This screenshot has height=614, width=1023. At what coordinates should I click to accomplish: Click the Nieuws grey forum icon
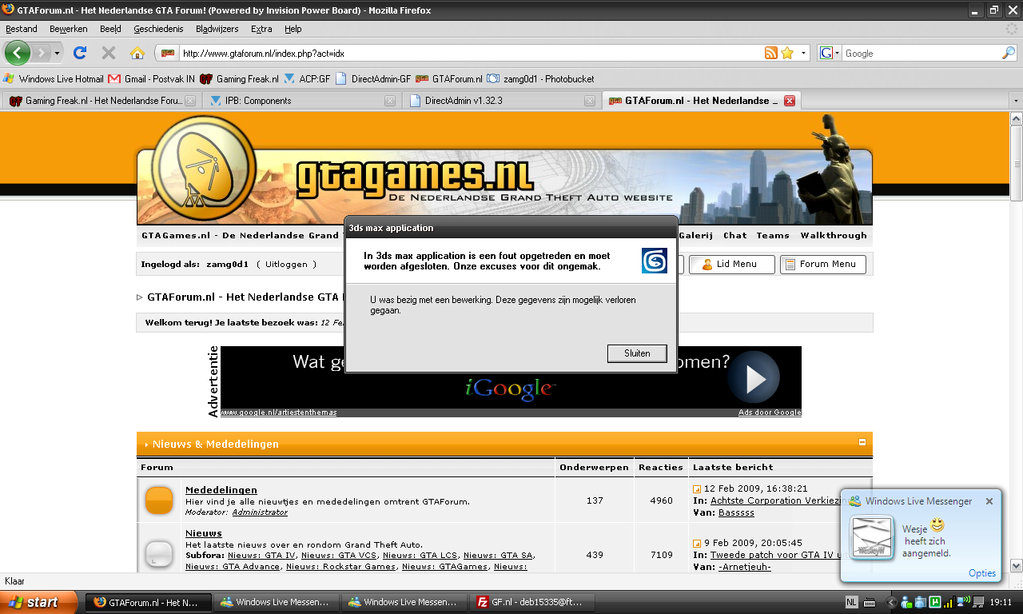pos(159,553)
